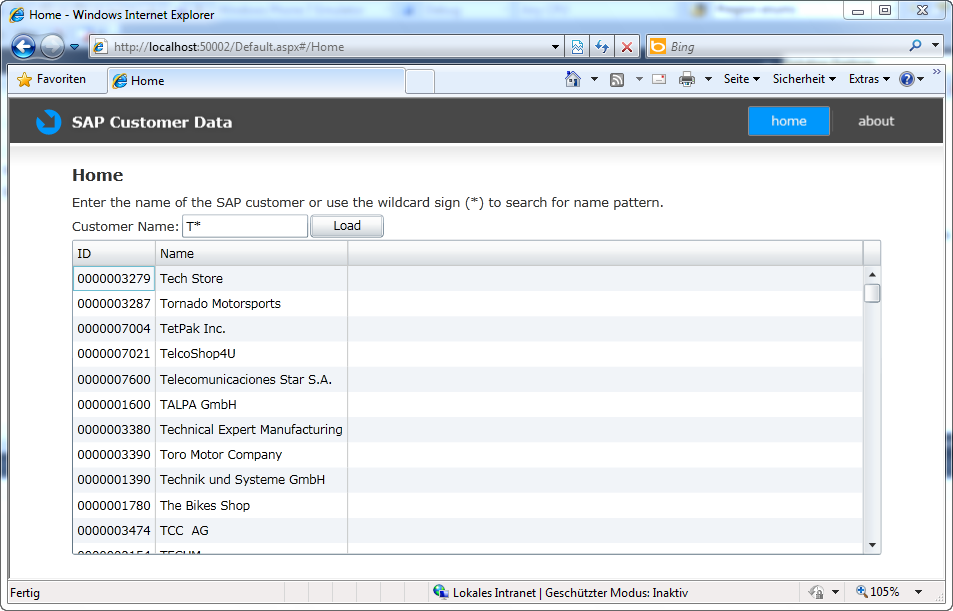This screenshot has width=953, height=611.
Task: Show more toolbar commands chevron
Action: [937, 72]
